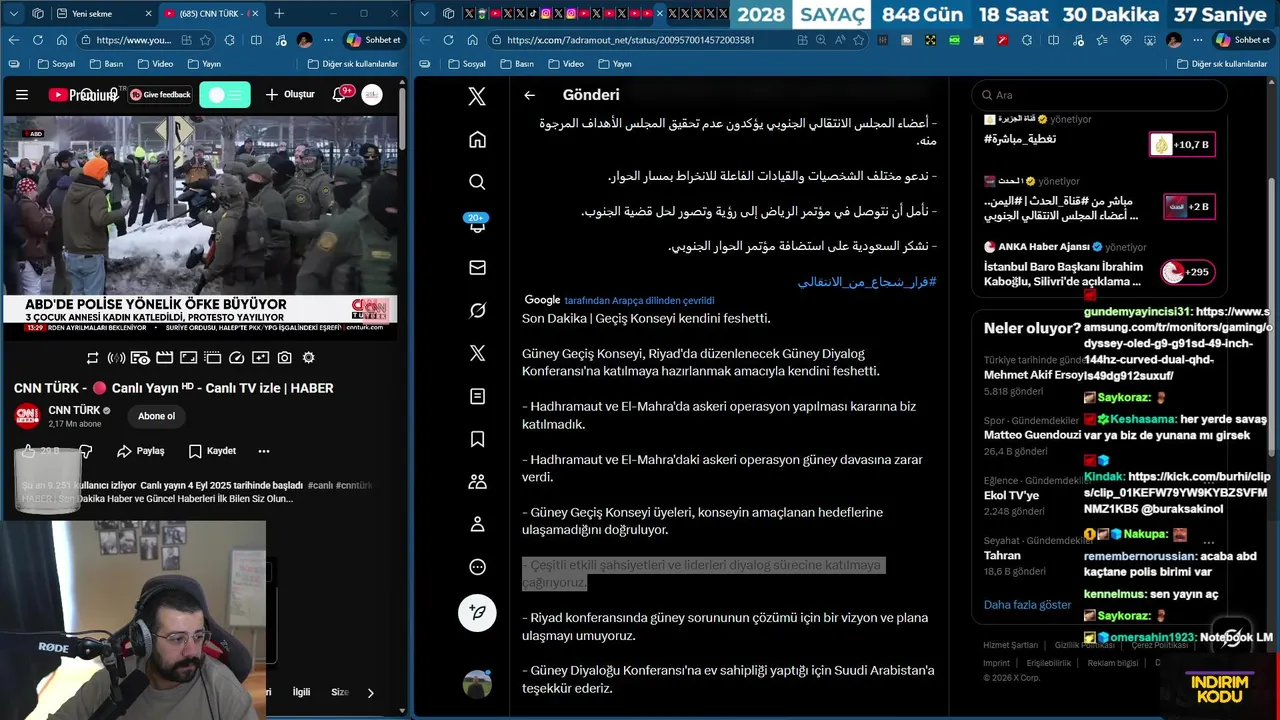Subscribe with the Abone ol button
This screenshot has width=1280, height=720.
tap(156, 416)
